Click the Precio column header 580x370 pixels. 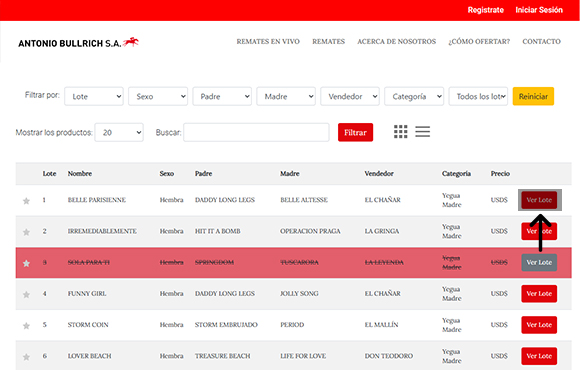[500, 174]
